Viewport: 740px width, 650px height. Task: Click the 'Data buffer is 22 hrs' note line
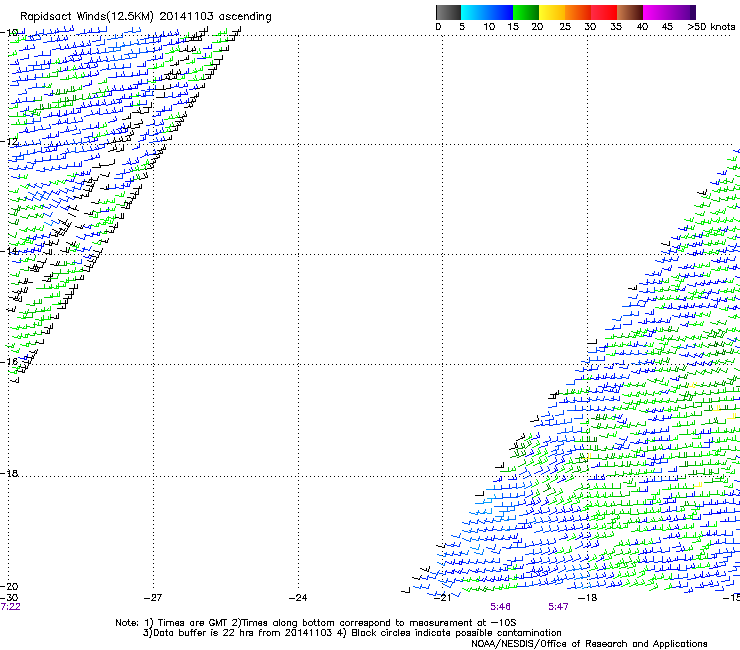[x=352, y=633]
